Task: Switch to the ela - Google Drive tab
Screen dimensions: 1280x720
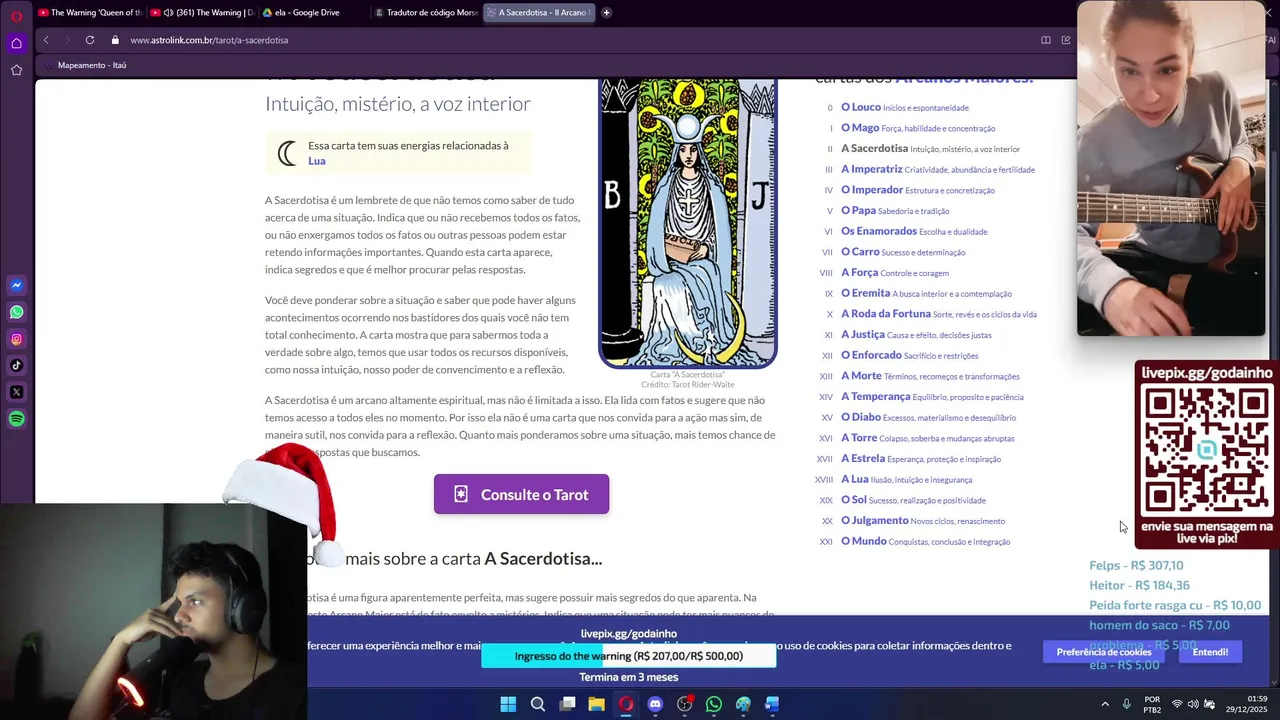Action: point(313,13)
